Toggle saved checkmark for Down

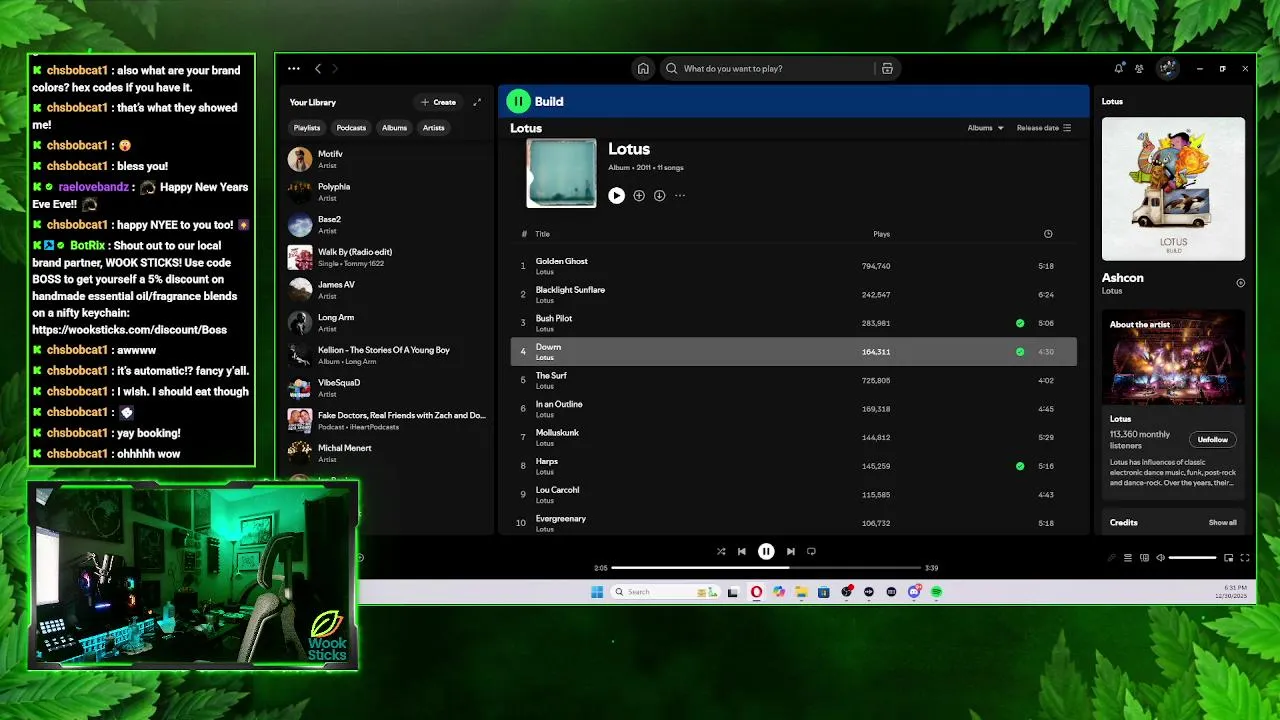[x=1020, y=352]
